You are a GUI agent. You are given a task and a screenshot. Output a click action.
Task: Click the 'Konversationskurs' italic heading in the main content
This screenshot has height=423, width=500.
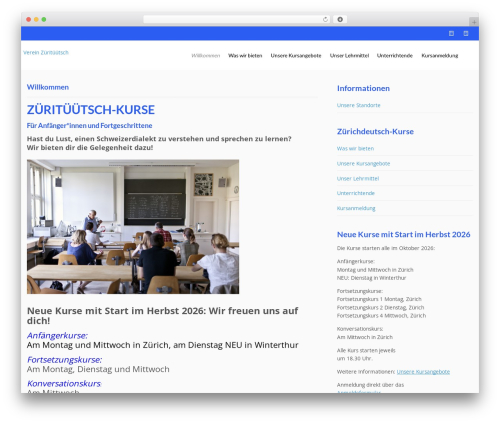tap(64, 384)
